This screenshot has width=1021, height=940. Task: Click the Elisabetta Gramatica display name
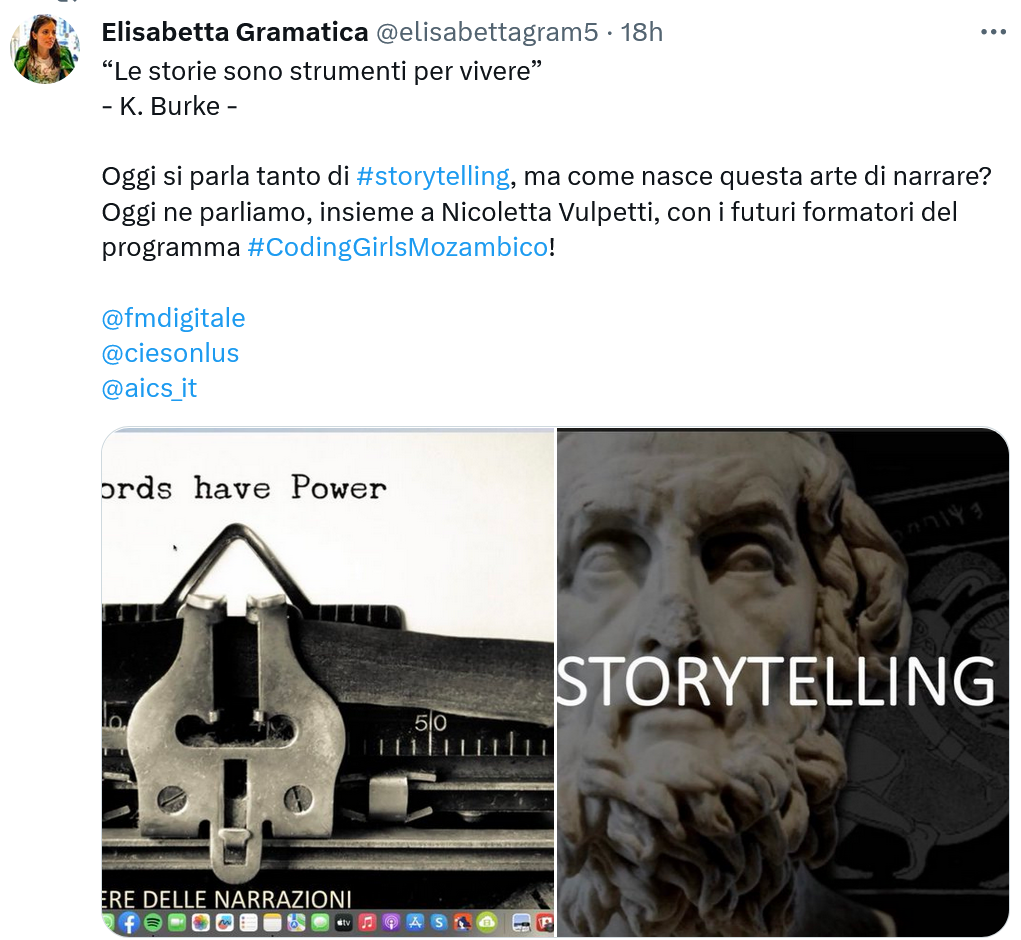(x=234, y=32)
